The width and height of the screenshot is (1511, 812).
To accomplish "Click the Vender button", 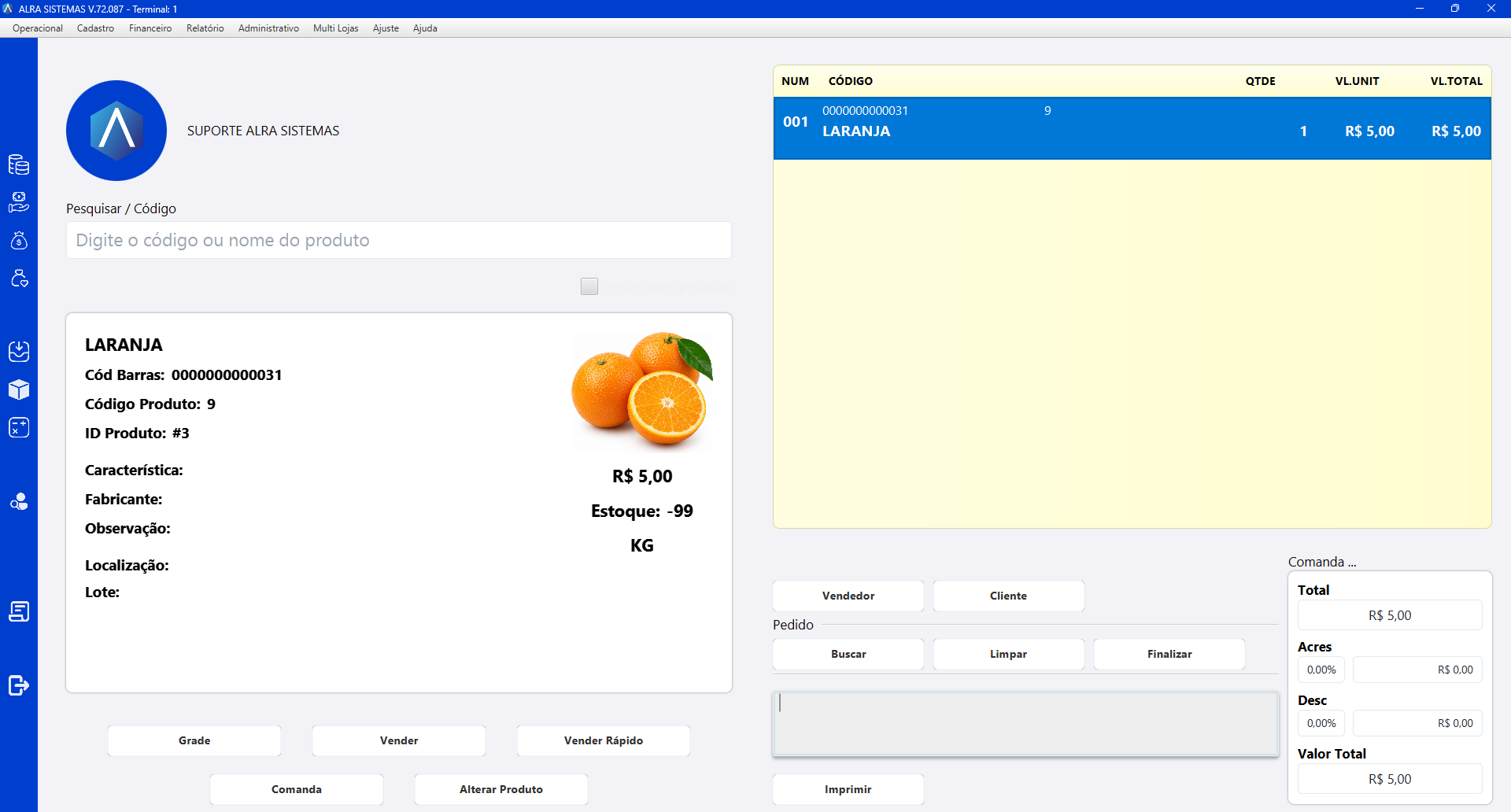I will point(399,740).
